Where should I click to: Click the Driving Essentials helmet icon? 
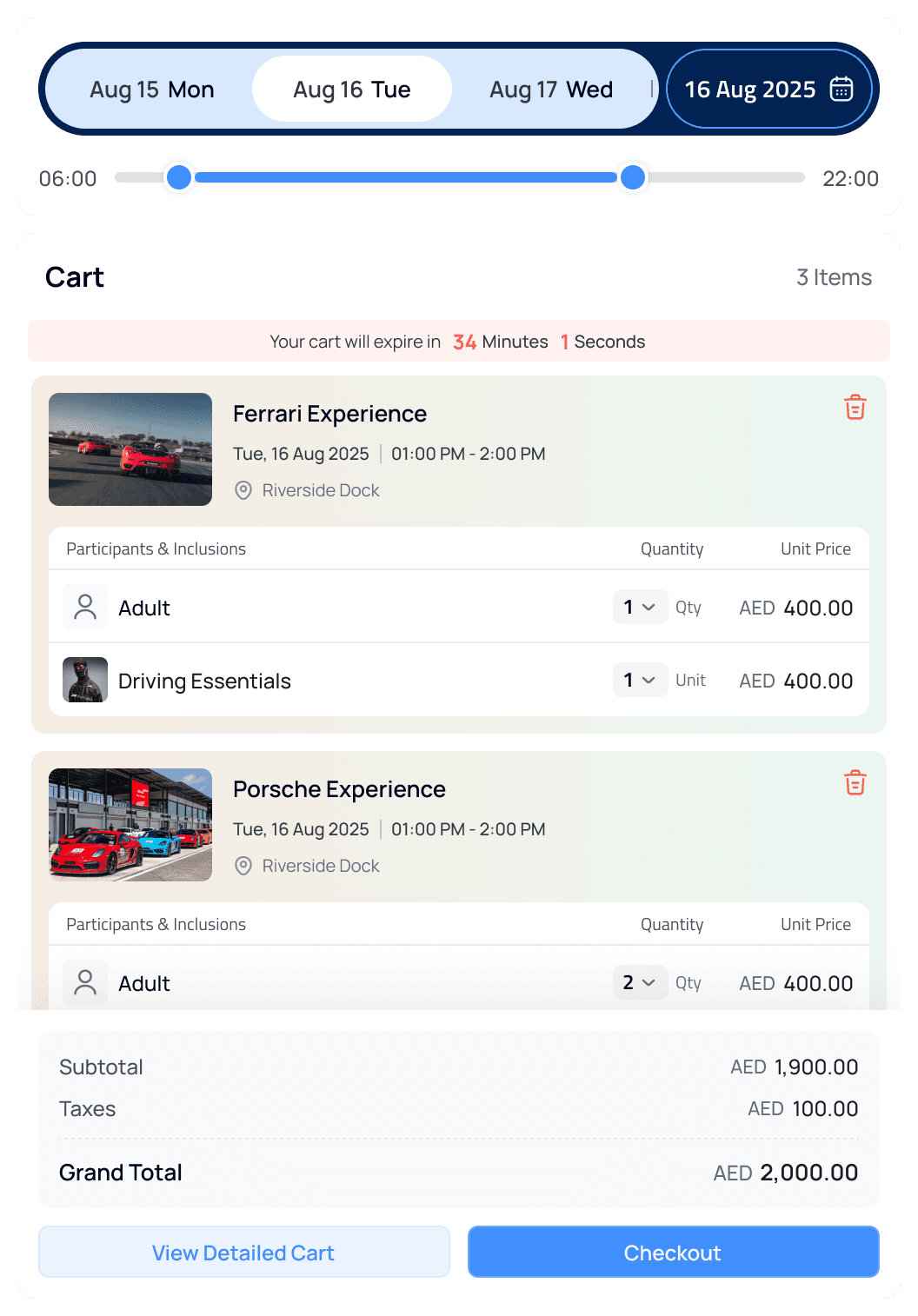point(84,680)
